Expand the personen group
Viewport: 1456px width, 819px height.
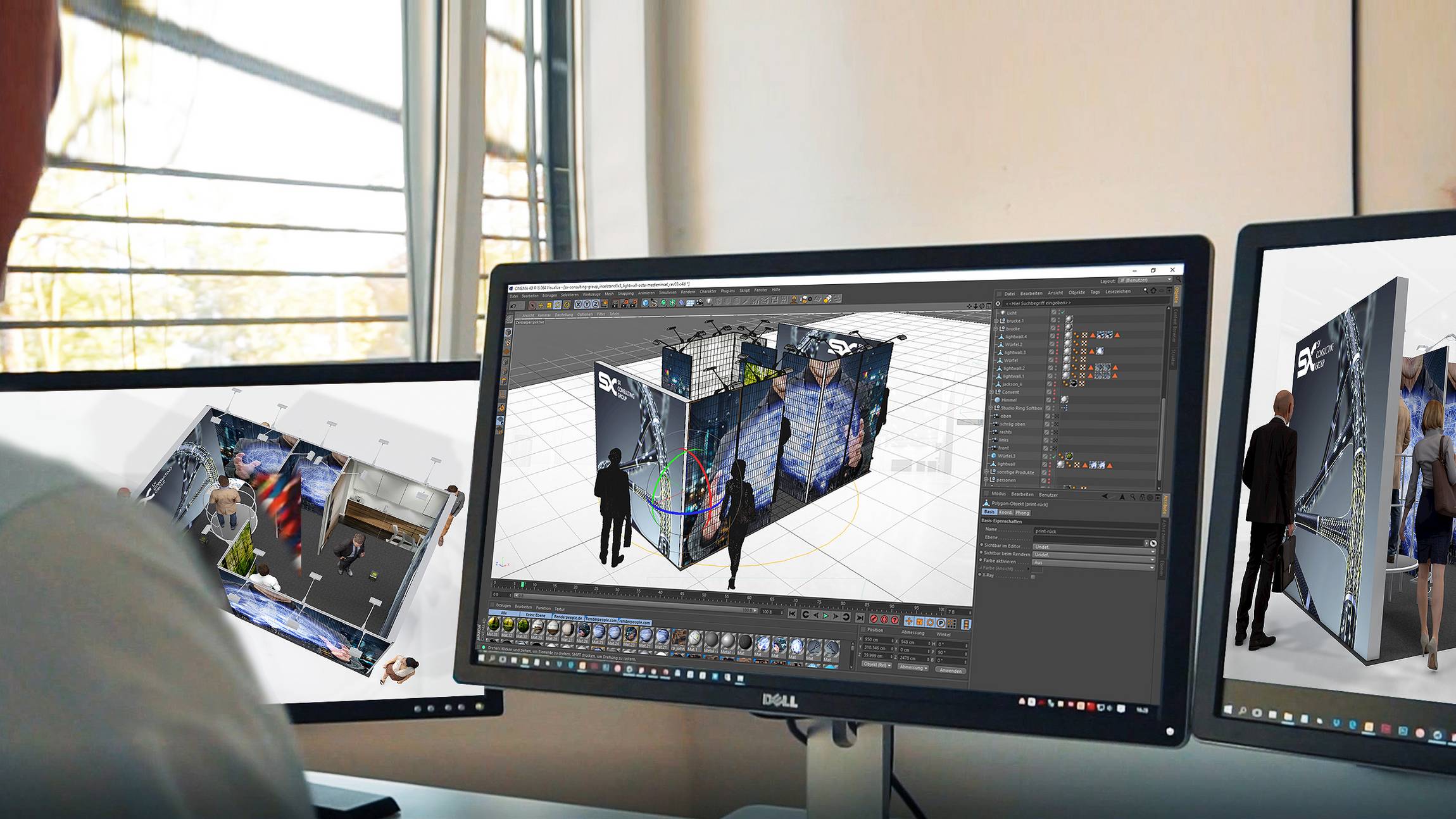click(x=986, y=479)
